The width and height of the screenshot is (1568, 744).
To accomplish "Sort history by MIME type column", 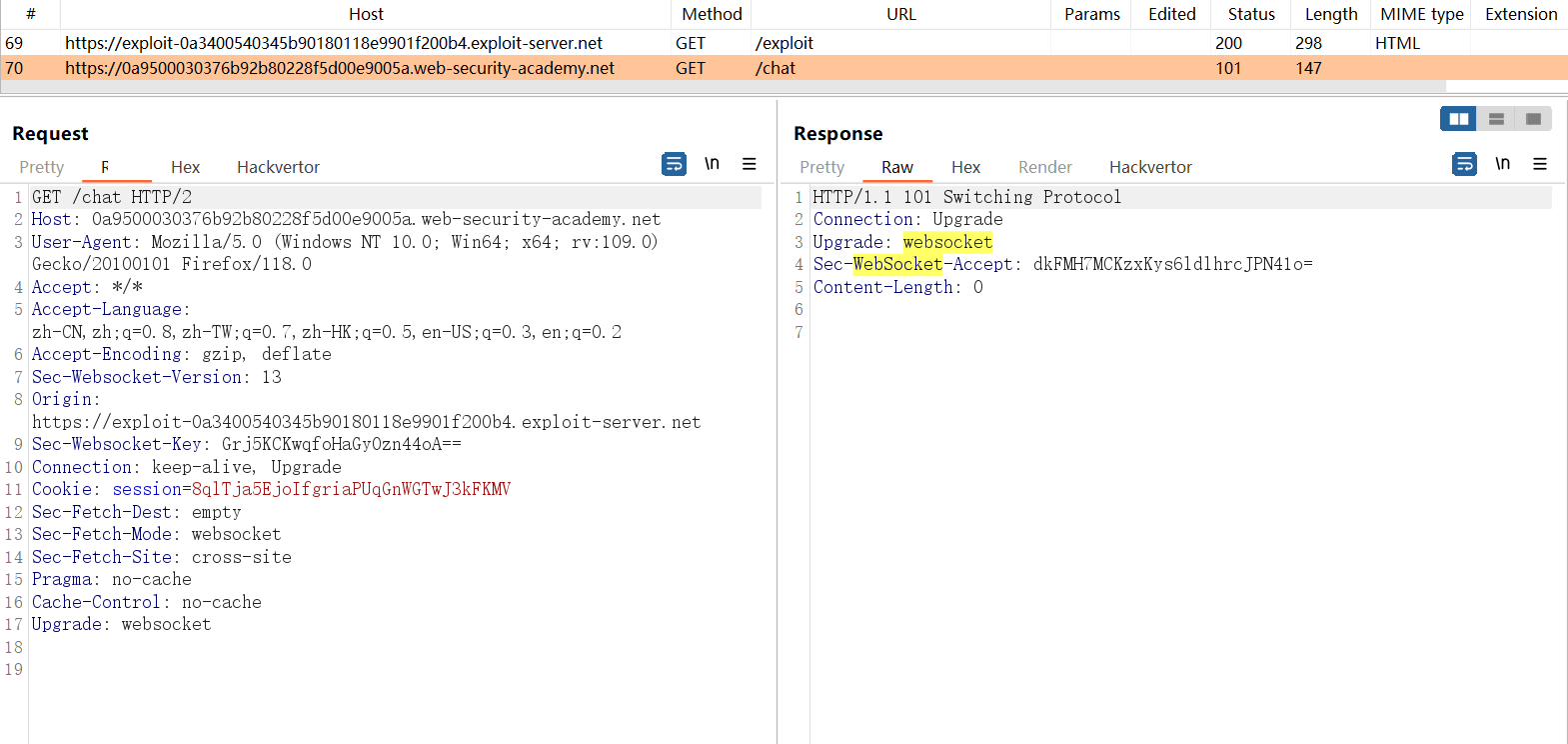I will coord(1421,14).
